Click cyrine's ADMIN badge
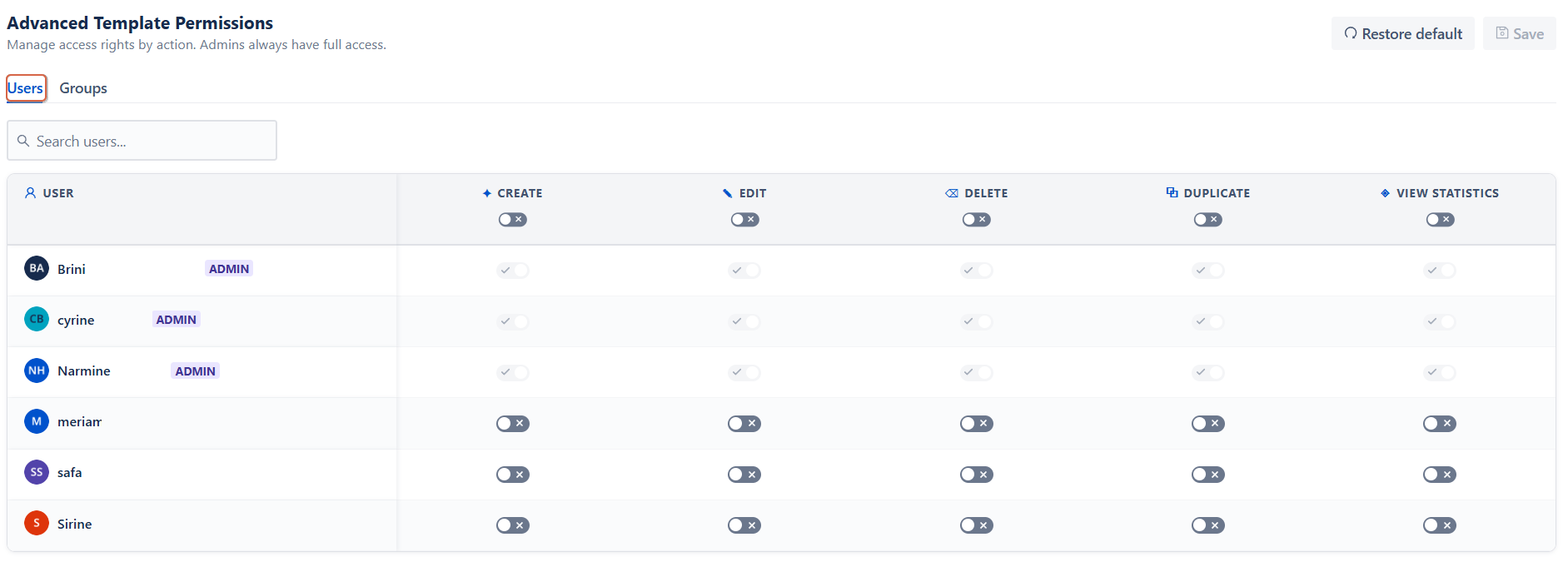The image size is (1568, 562). (x=177, y=320)
